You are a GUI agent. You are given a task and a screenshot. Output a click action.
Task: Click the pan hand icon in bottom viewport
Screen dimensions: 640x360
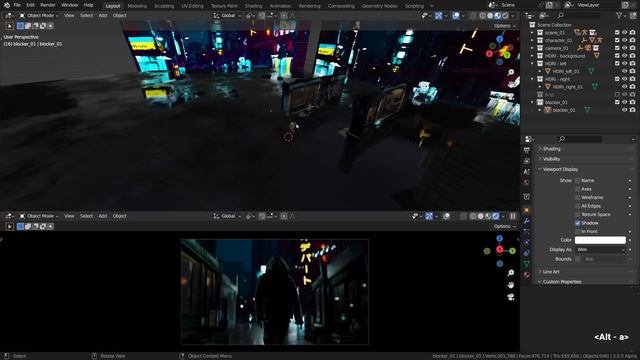511,284
